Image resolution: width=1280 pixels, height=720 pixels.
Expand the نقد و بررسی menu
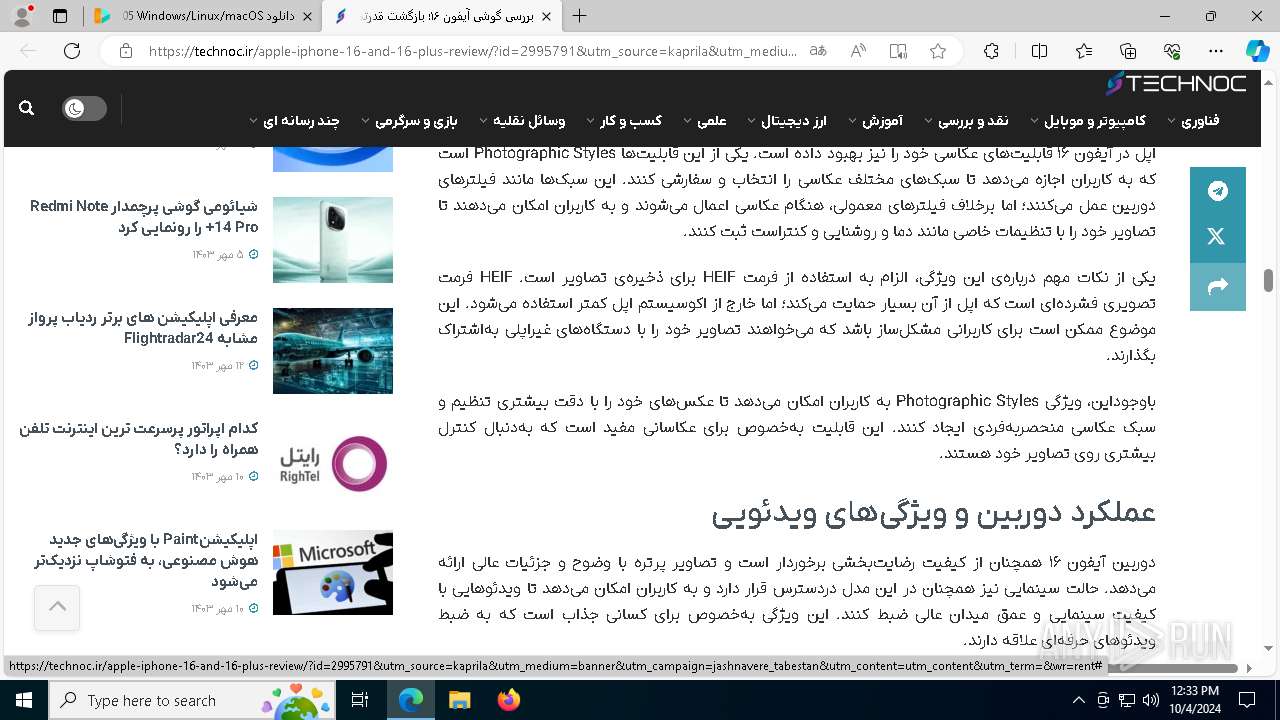[966, 121]
